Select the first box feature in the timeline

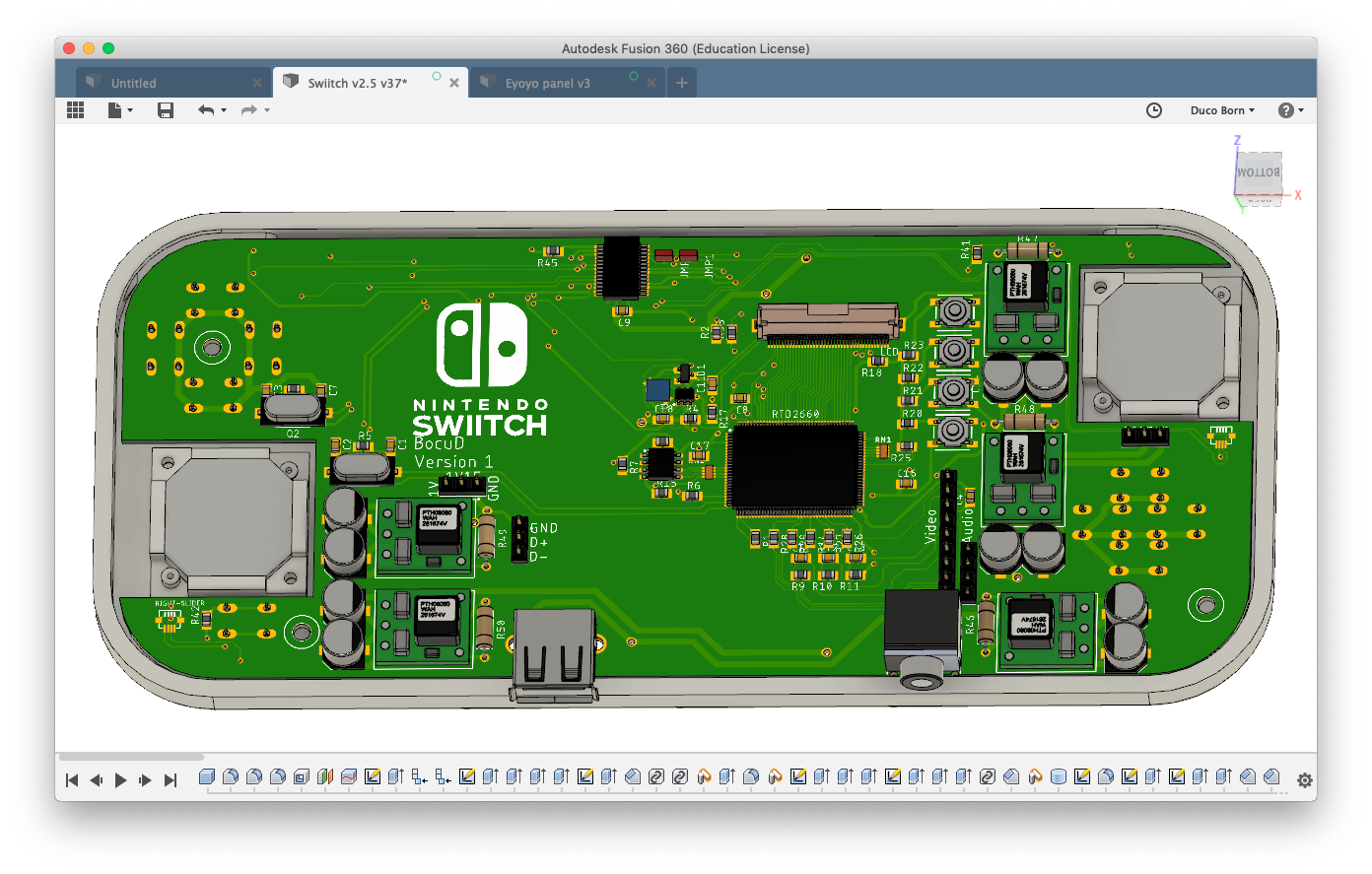pyautogui.click(x=207, y=776)
